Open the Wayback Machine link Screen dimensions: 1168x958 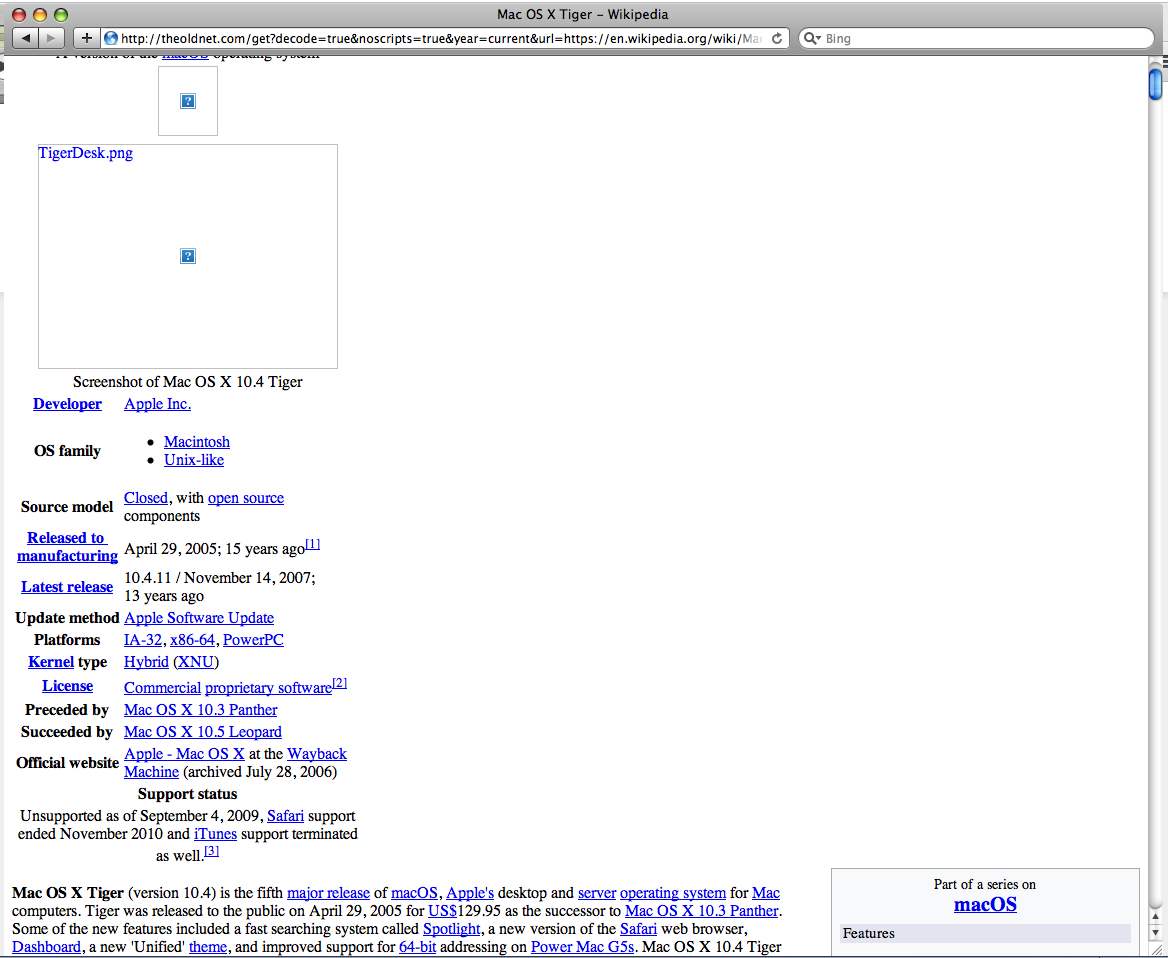click(317, 754)
